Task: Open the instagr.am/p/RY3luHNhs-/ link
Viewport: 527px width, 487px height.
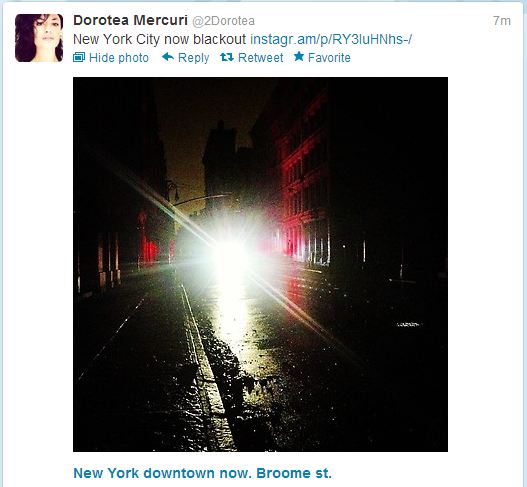Action: click(331, 39)
